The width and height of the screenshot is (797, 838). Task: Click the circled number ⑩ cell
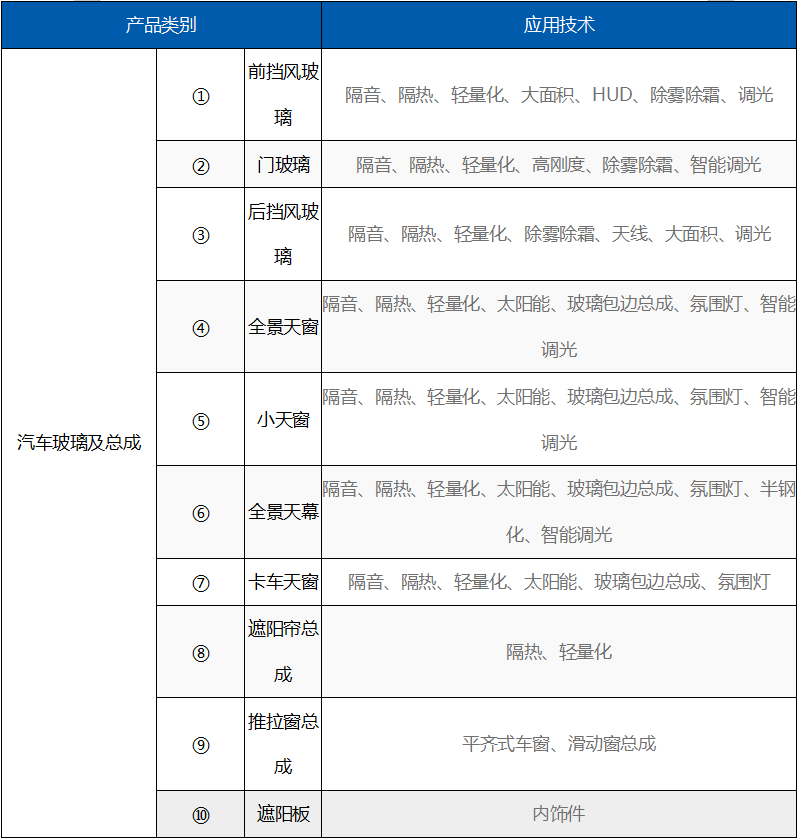pyautogui.click(x=201, y=814)
